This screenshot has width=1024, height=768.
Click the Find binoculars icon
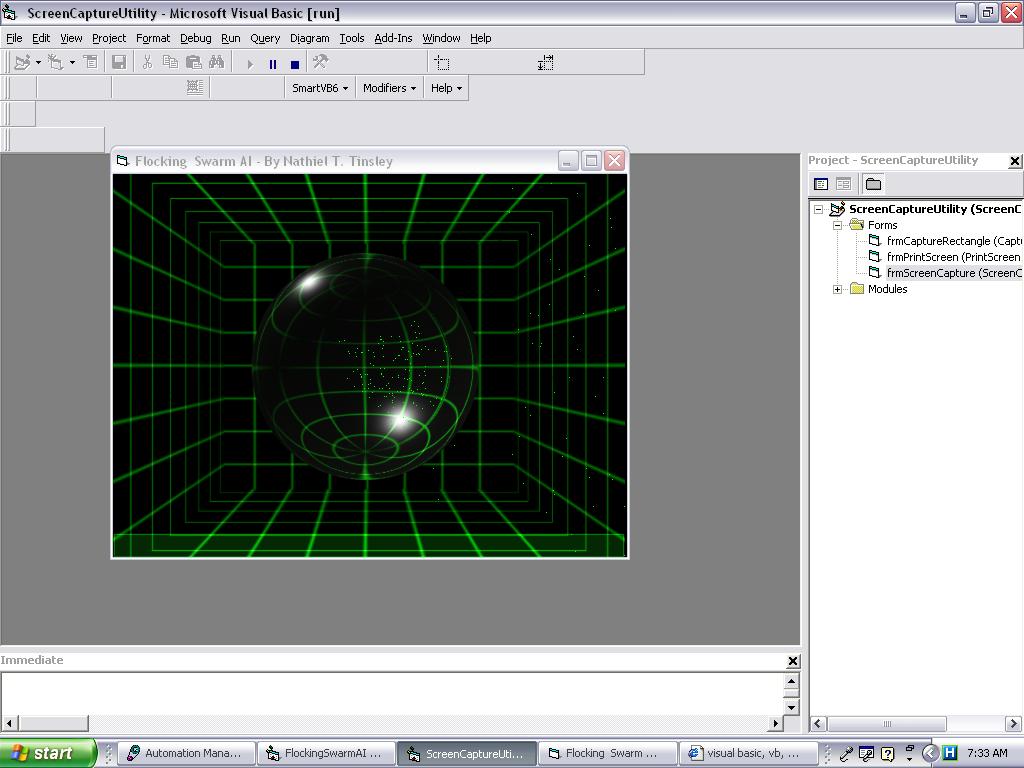pos(216,62)
